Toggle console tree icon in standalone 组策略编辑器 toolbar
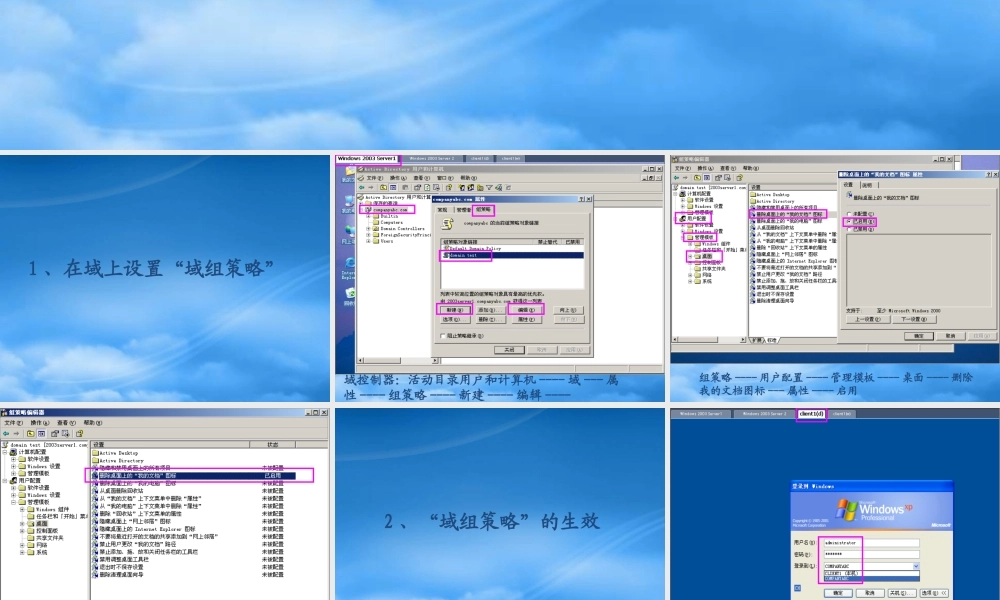1000x600 pixels. click(41, 434)
